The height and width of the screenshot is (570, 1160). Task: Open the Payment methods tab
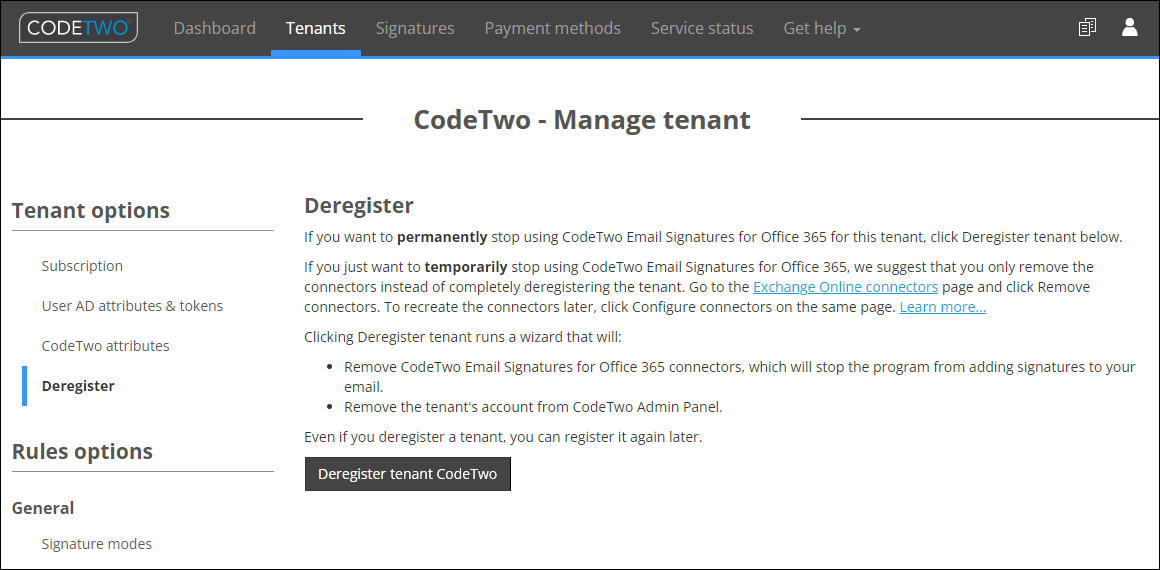[x=553, y=28]
